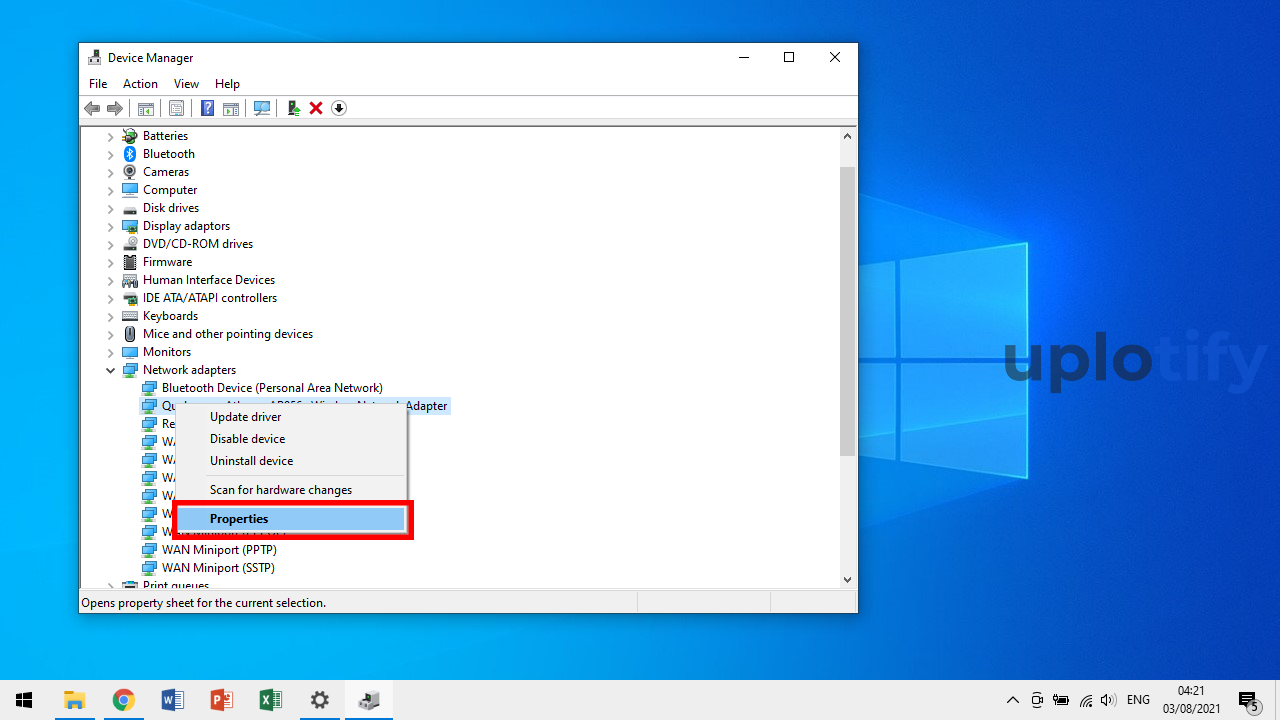Select Bluetooth Device (Personal Area Network)

(272, 388)
